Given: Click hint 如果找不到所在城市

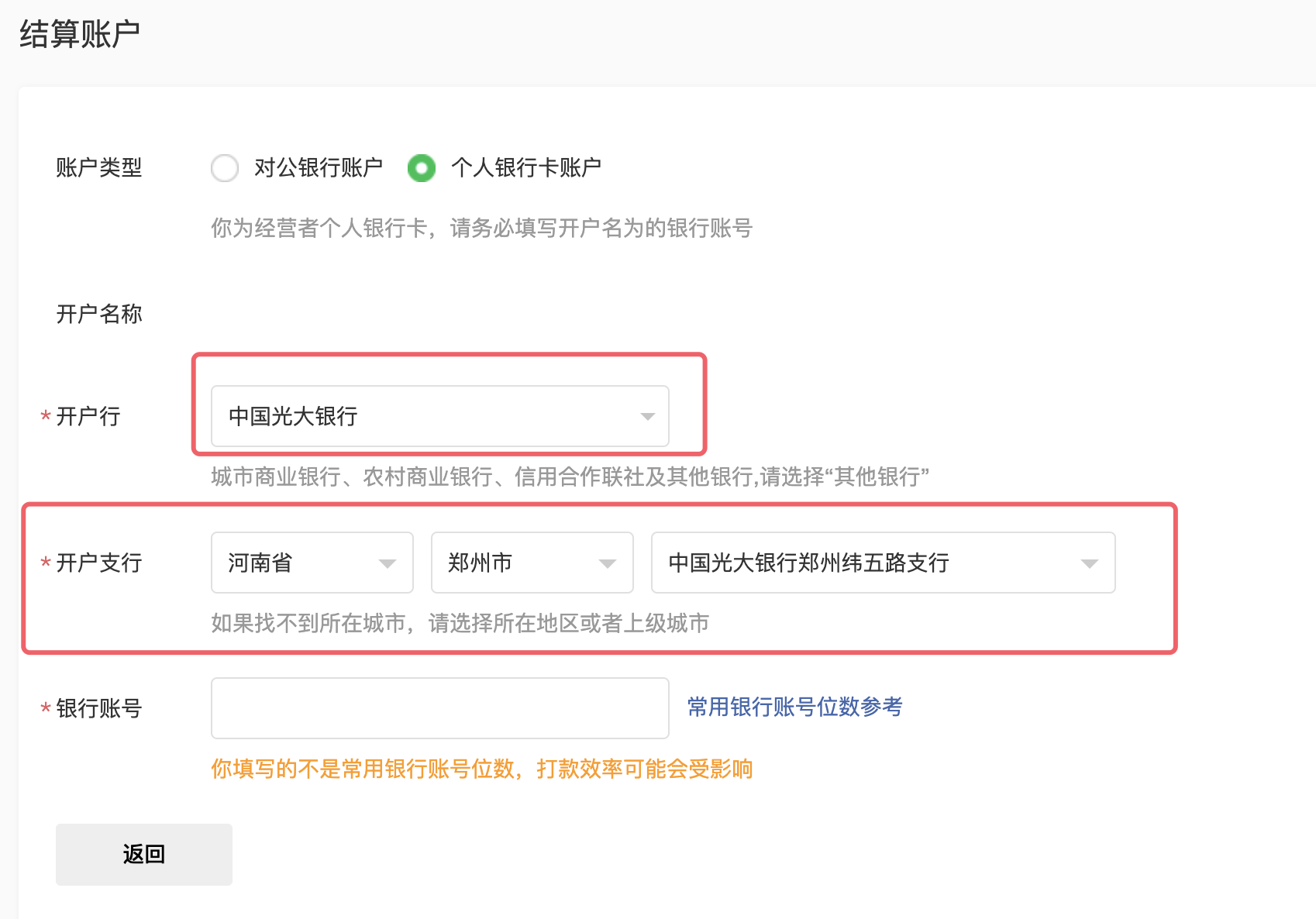Looking at the screenshot, I should pos(460,623).
